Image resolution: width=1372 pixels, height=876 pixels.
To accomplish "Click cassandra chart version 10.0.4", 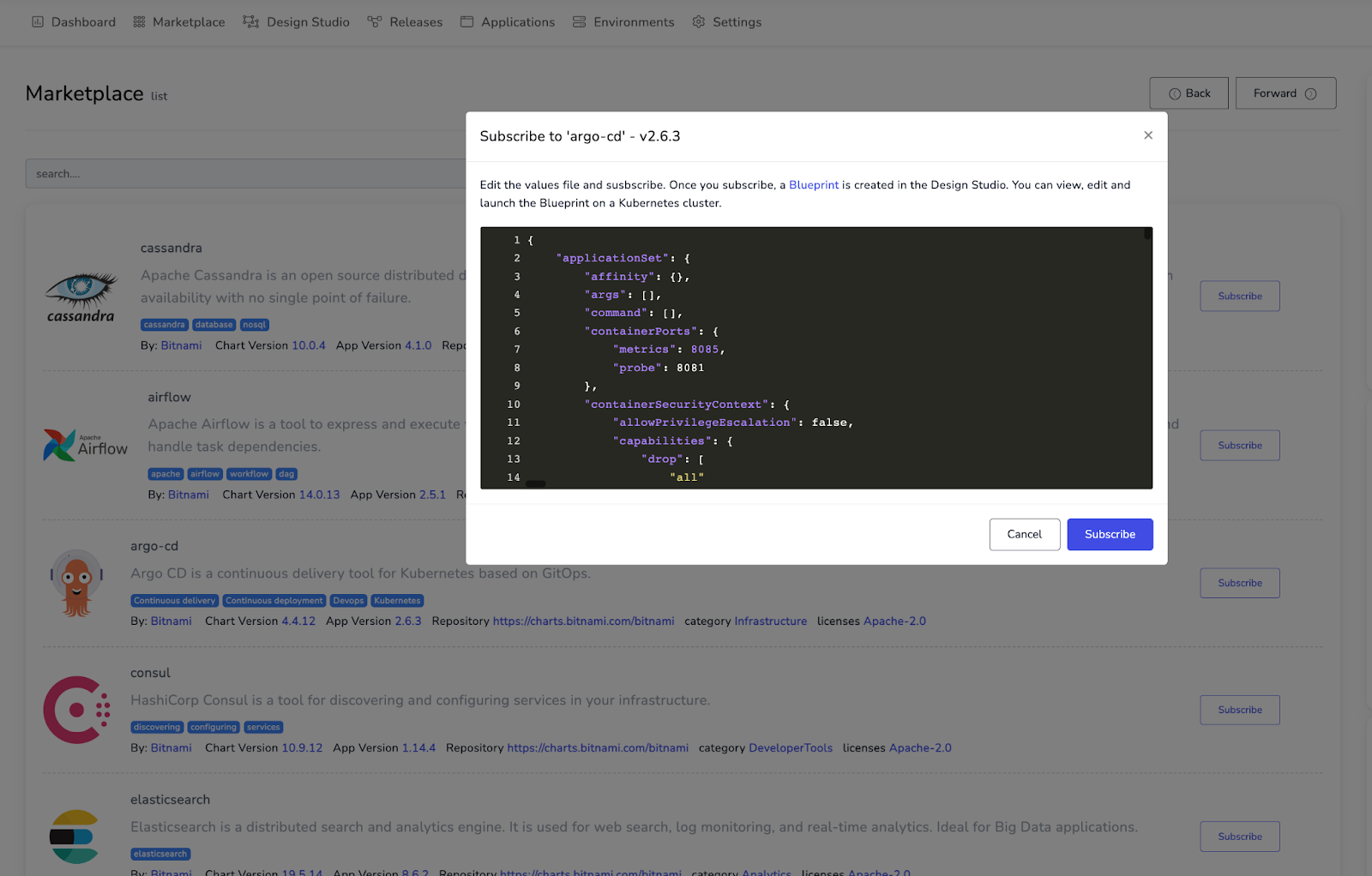I will [309, 345].
